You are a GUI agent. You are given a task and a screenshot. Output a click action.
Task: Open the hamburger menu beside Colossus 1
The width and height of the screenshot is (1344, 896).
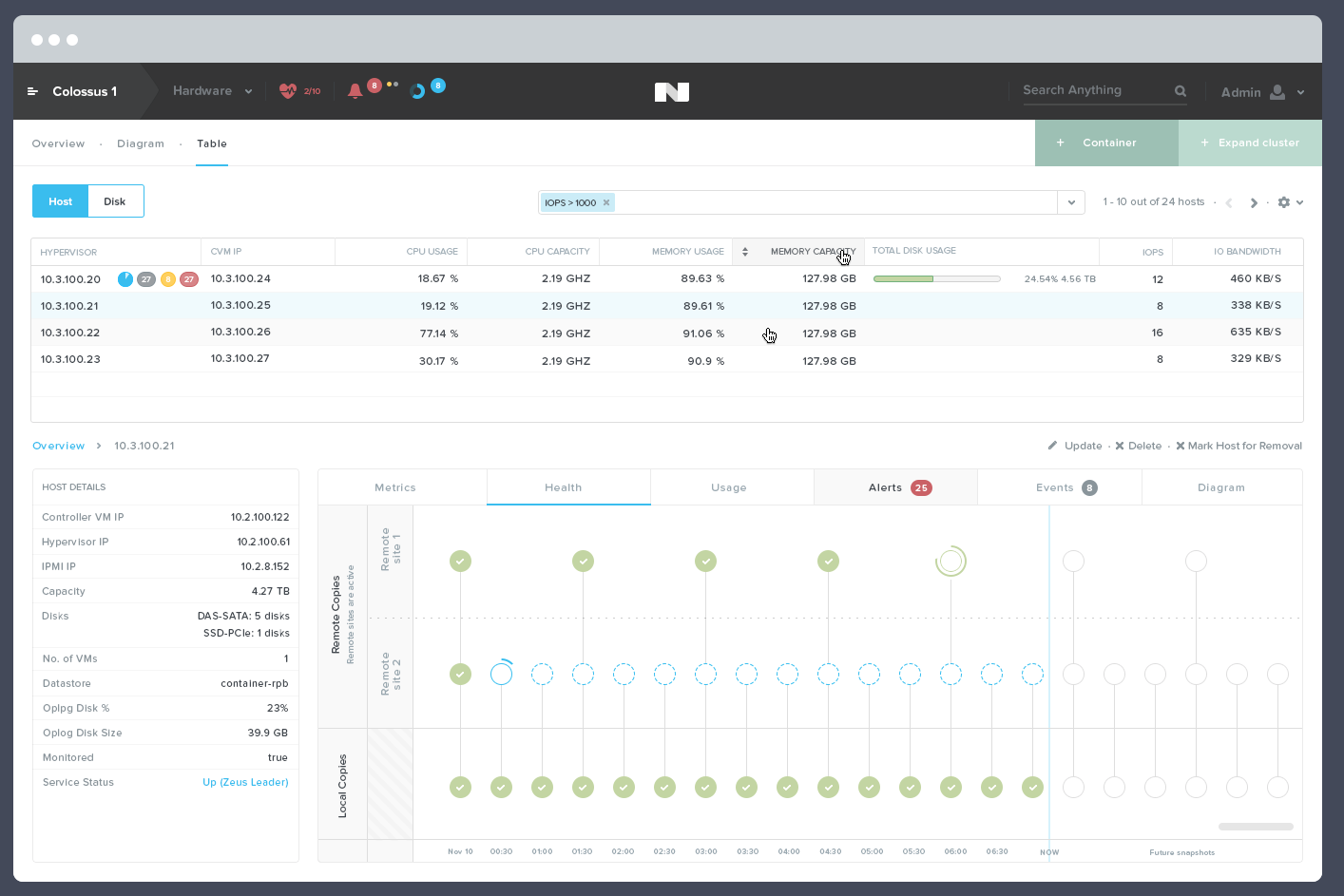tap(32, 91)
